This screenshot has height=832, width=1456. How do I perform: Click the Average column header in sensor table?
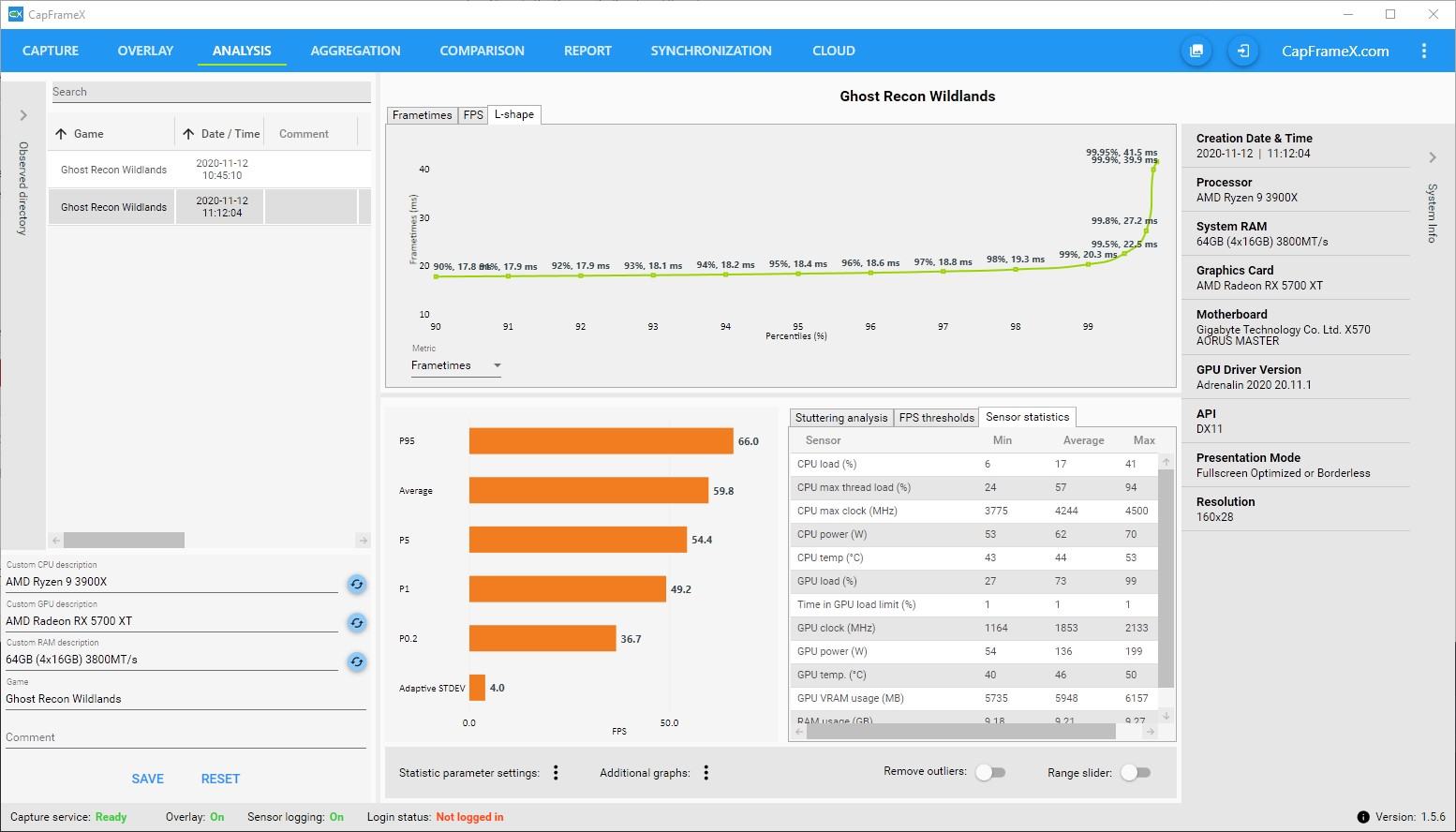pos(1083,440)
